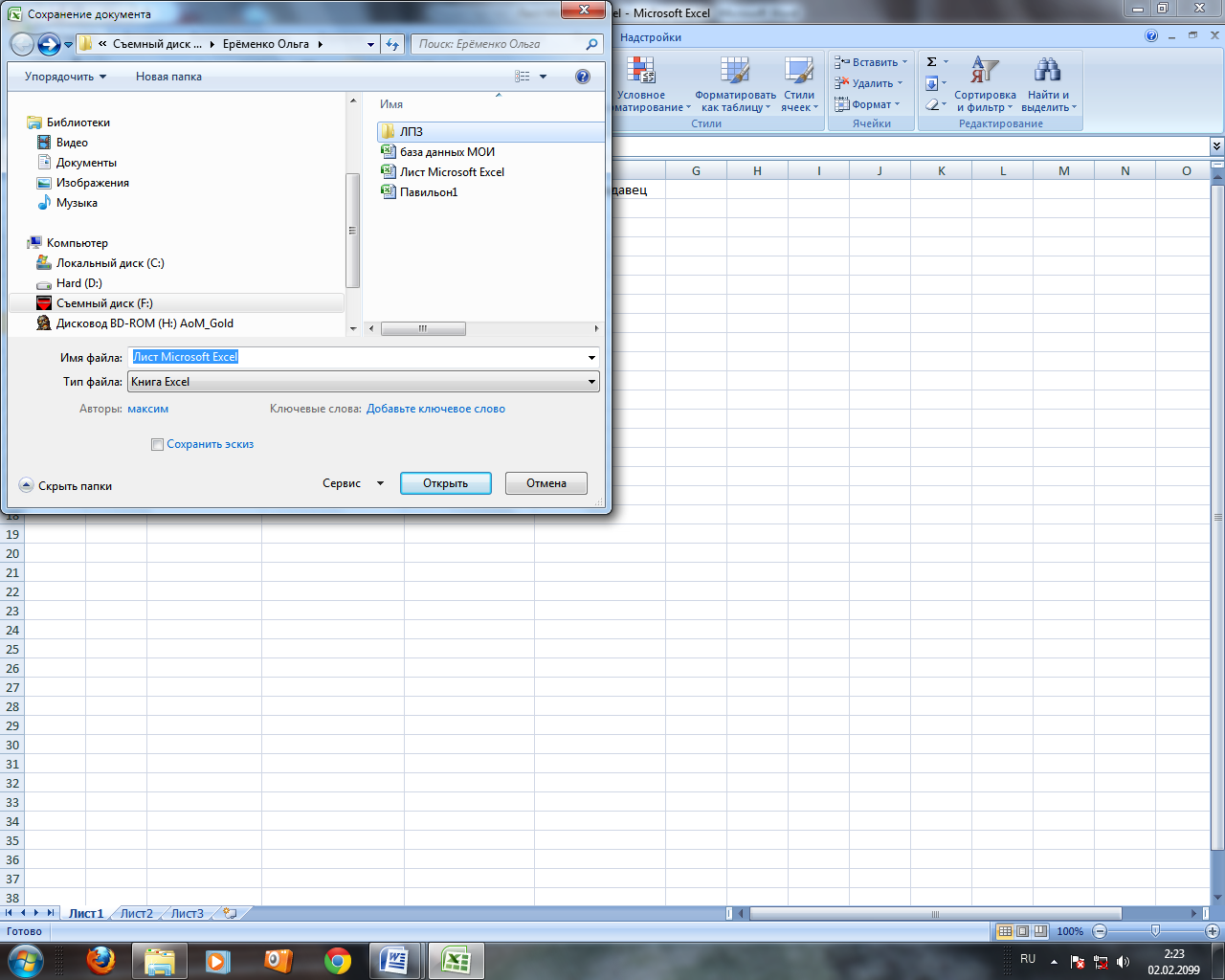Click the Back arrow in save dialog

pyautogui.click(x=22, y=44)
